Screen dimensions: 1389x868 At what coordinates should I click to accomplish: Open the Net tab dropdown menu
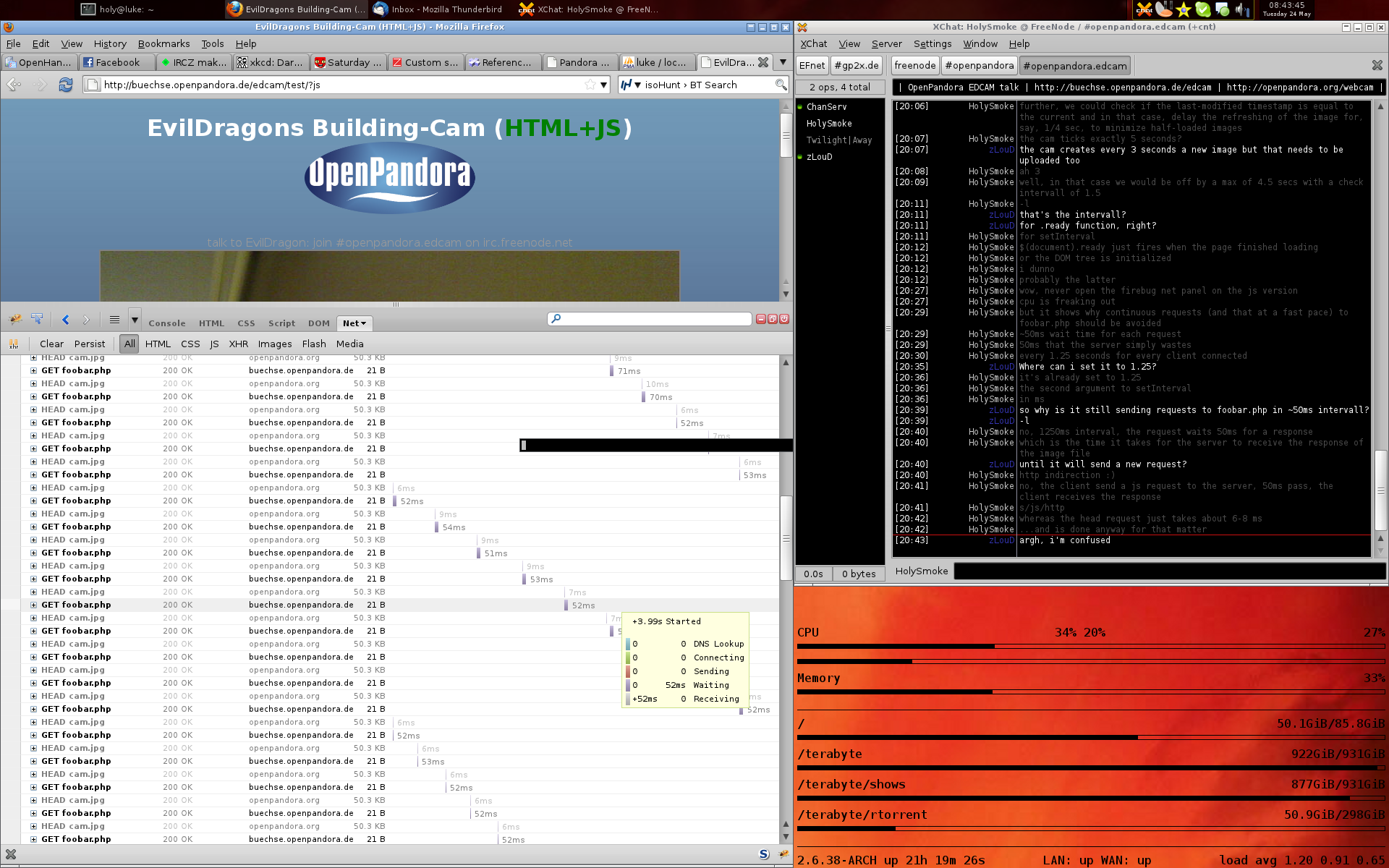coord(363,324)
